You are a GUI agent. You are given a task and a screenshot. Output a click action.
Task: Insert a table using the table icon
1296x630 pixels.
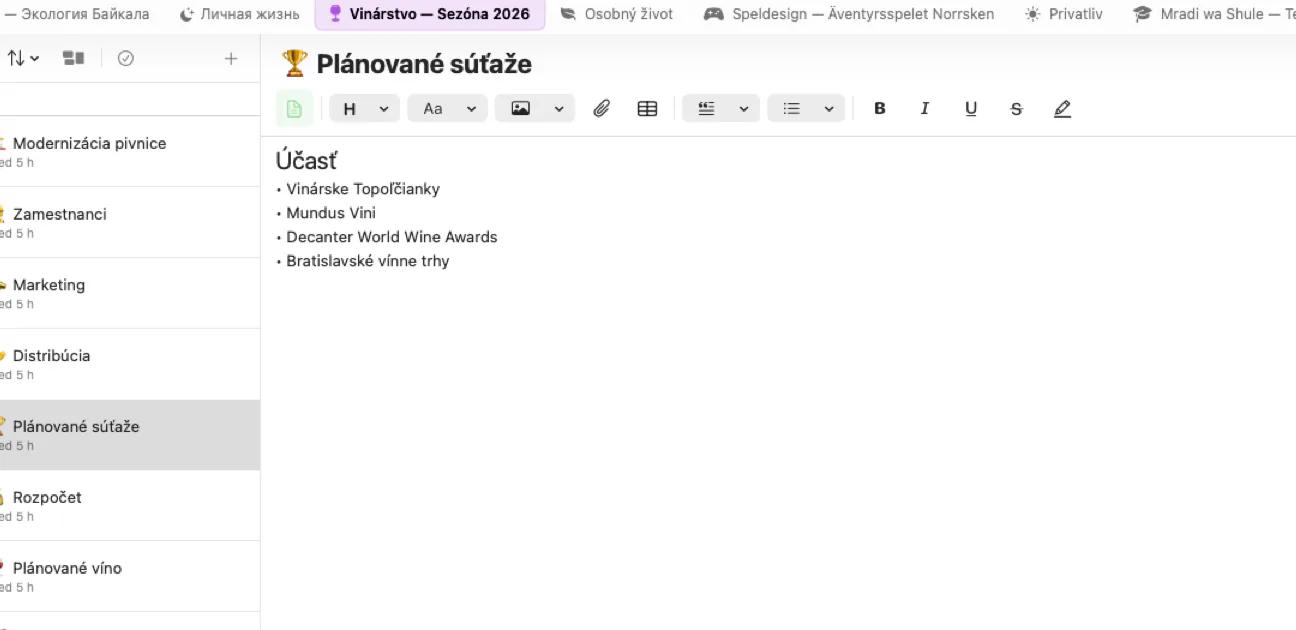click(x=647, y=109)
